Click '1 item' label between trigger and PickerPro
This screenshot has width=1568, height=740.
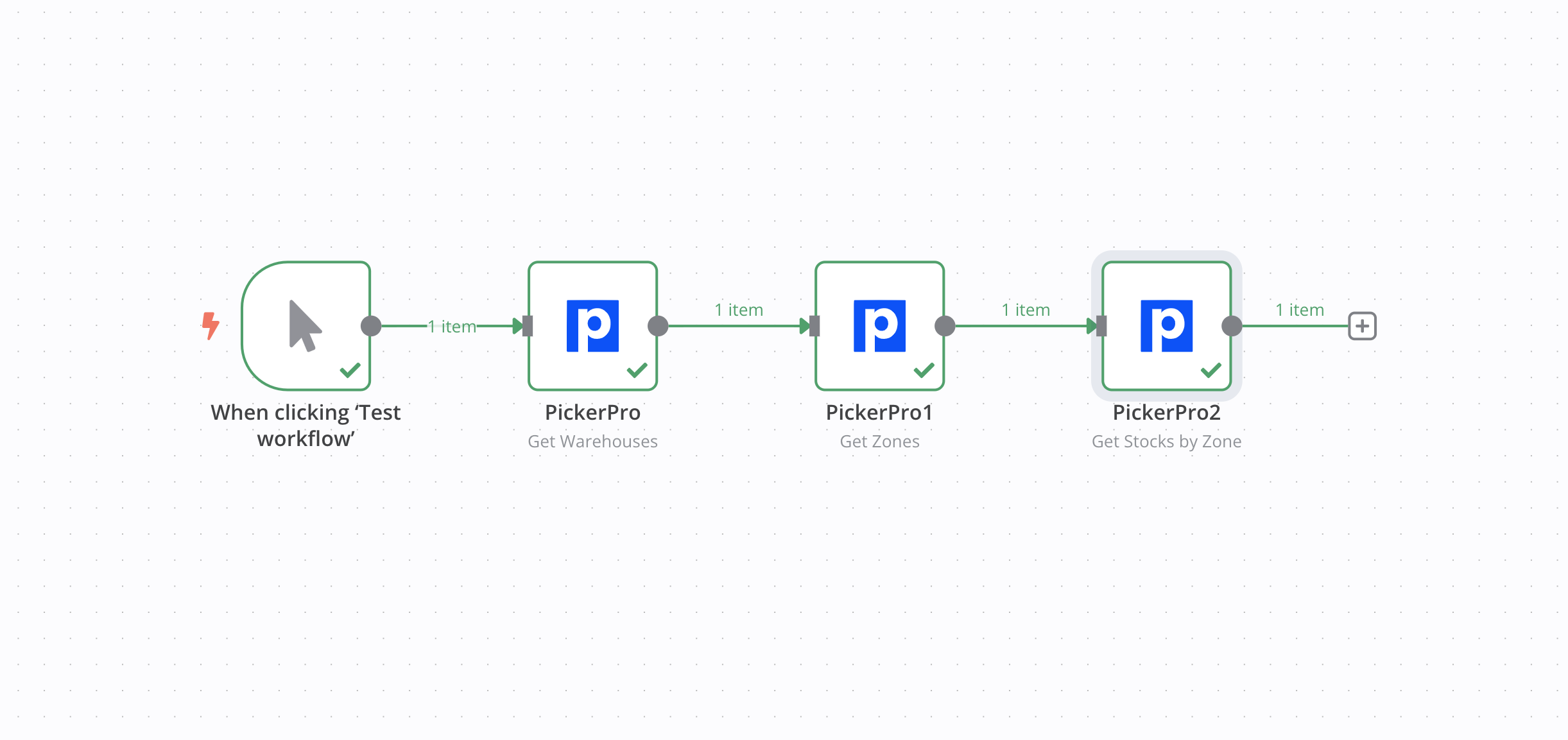coord(452,327)
